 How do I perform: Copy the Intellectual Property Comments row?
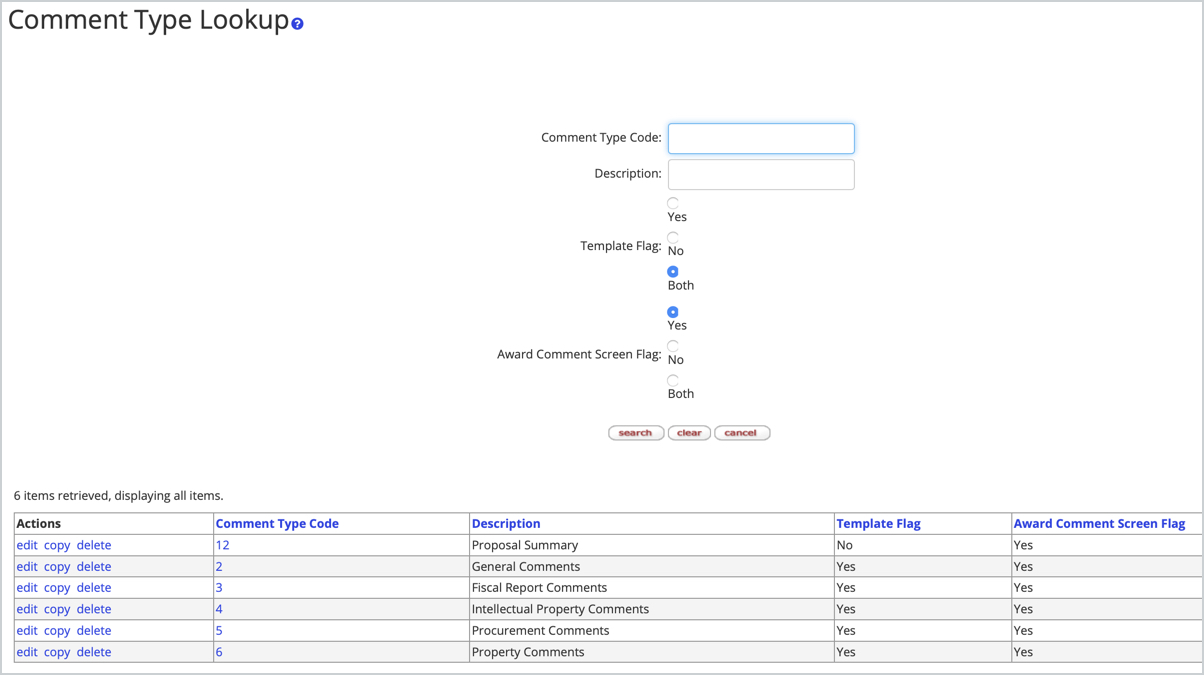[x=57, y=609]
